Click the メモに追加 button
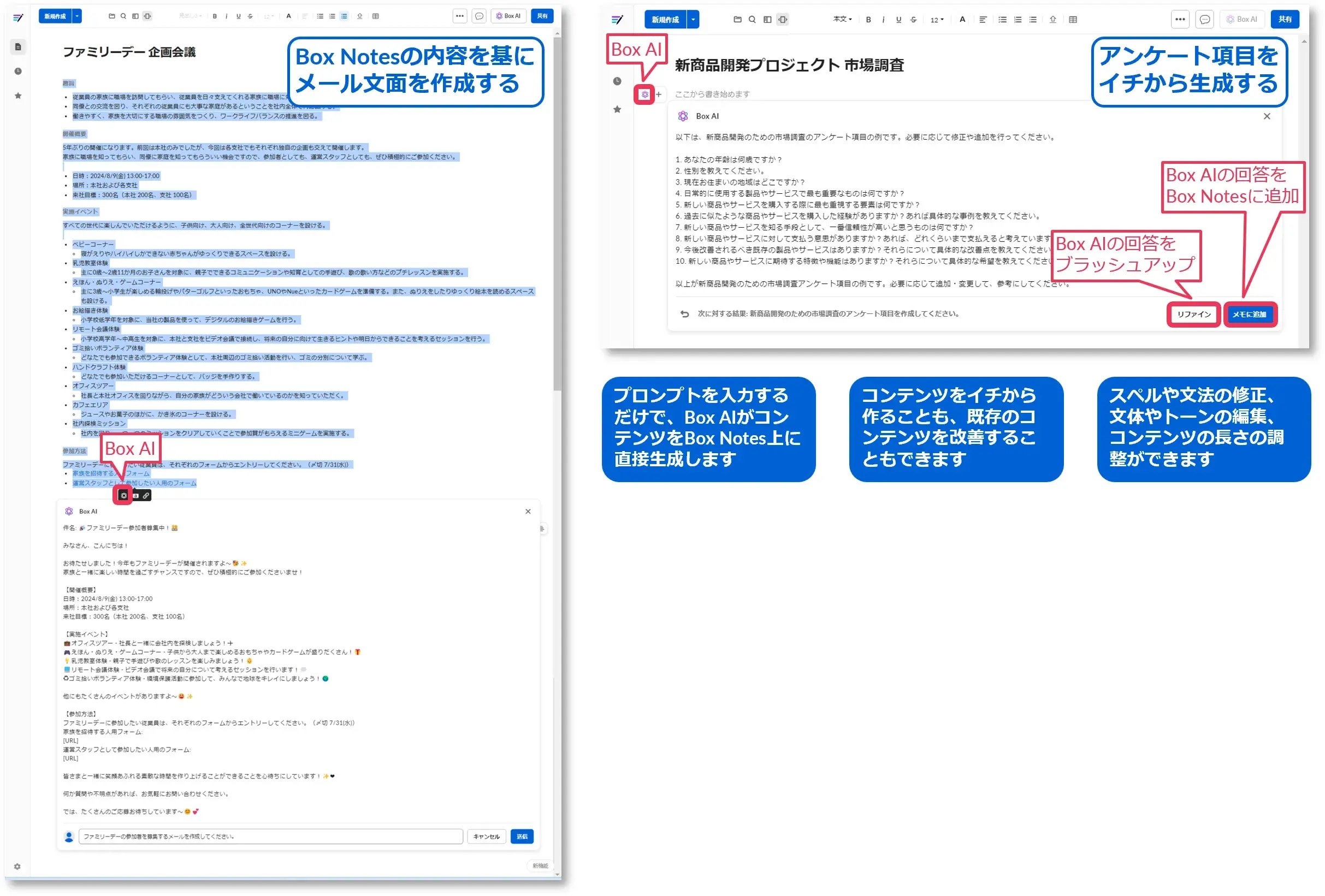Viewport: 1325px width, 896px height. (x=1250, y=314)
